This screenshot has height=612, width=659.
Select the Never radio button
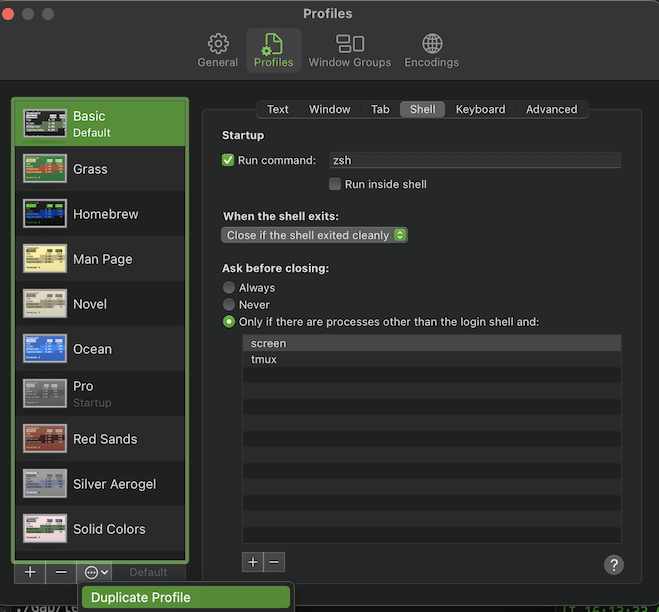click(x=229, y=304)
